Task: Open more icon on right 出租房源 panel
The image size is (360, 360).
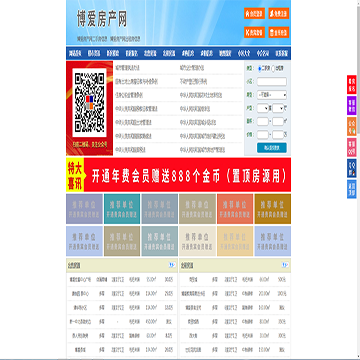Action: pyautogui.click(x=285, y=265)
